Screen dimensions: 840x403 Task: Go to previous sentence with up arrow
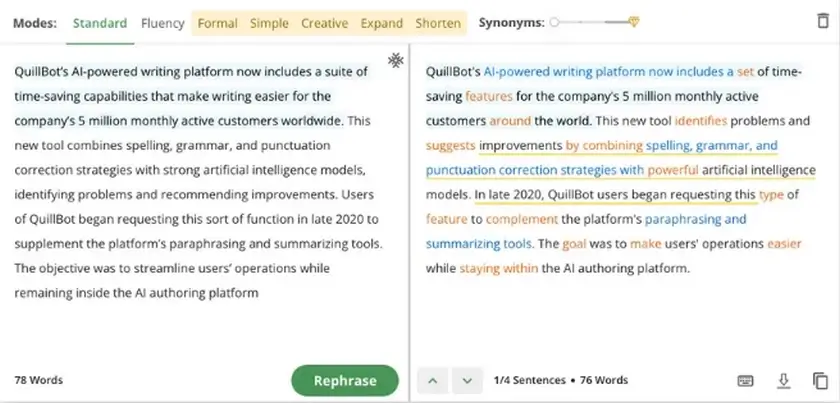click(x=432, y=380)
